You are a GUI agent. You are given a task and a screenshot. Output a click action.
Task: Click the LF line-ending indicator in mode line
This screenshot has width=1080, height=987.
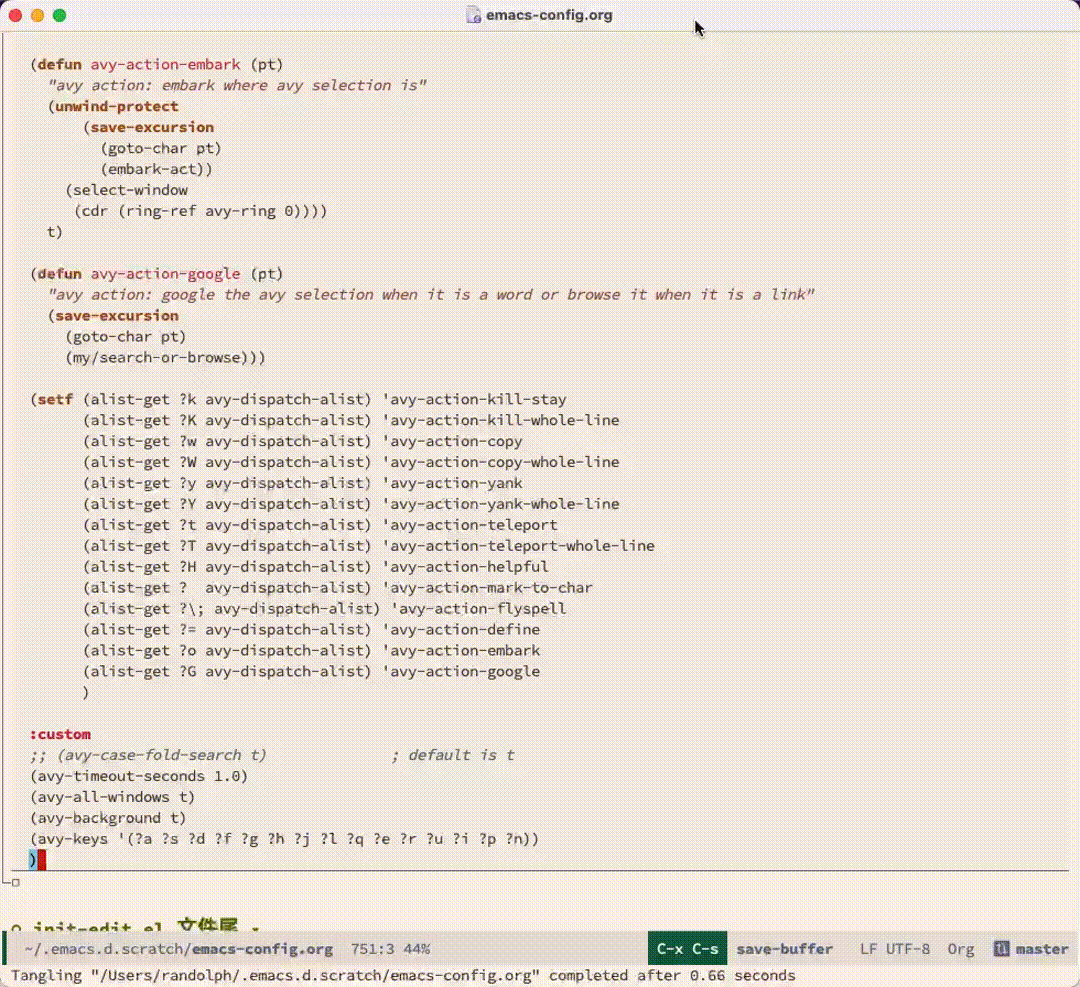869,949
